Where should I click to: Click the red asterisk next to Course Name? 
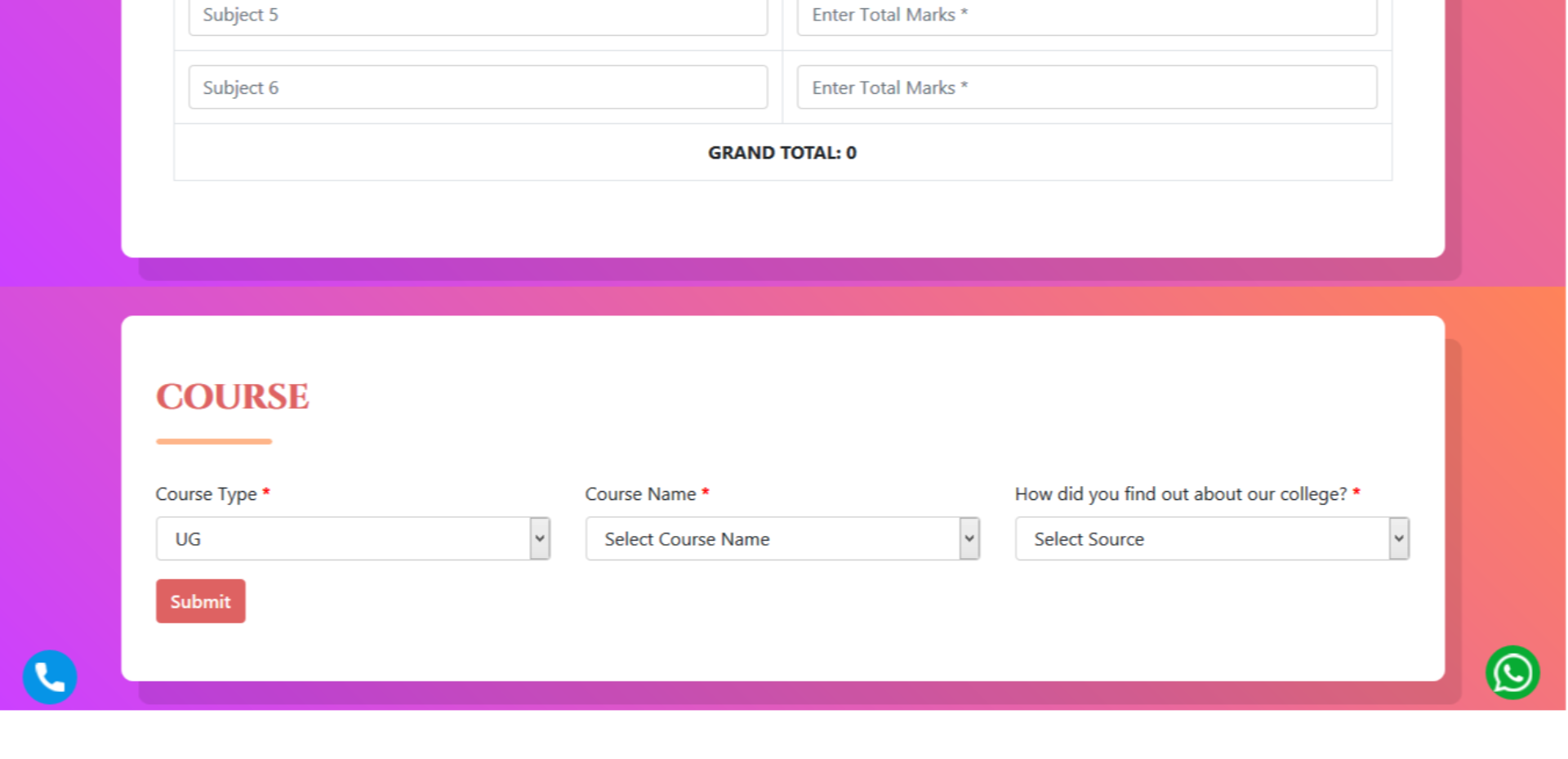[706, 492]
